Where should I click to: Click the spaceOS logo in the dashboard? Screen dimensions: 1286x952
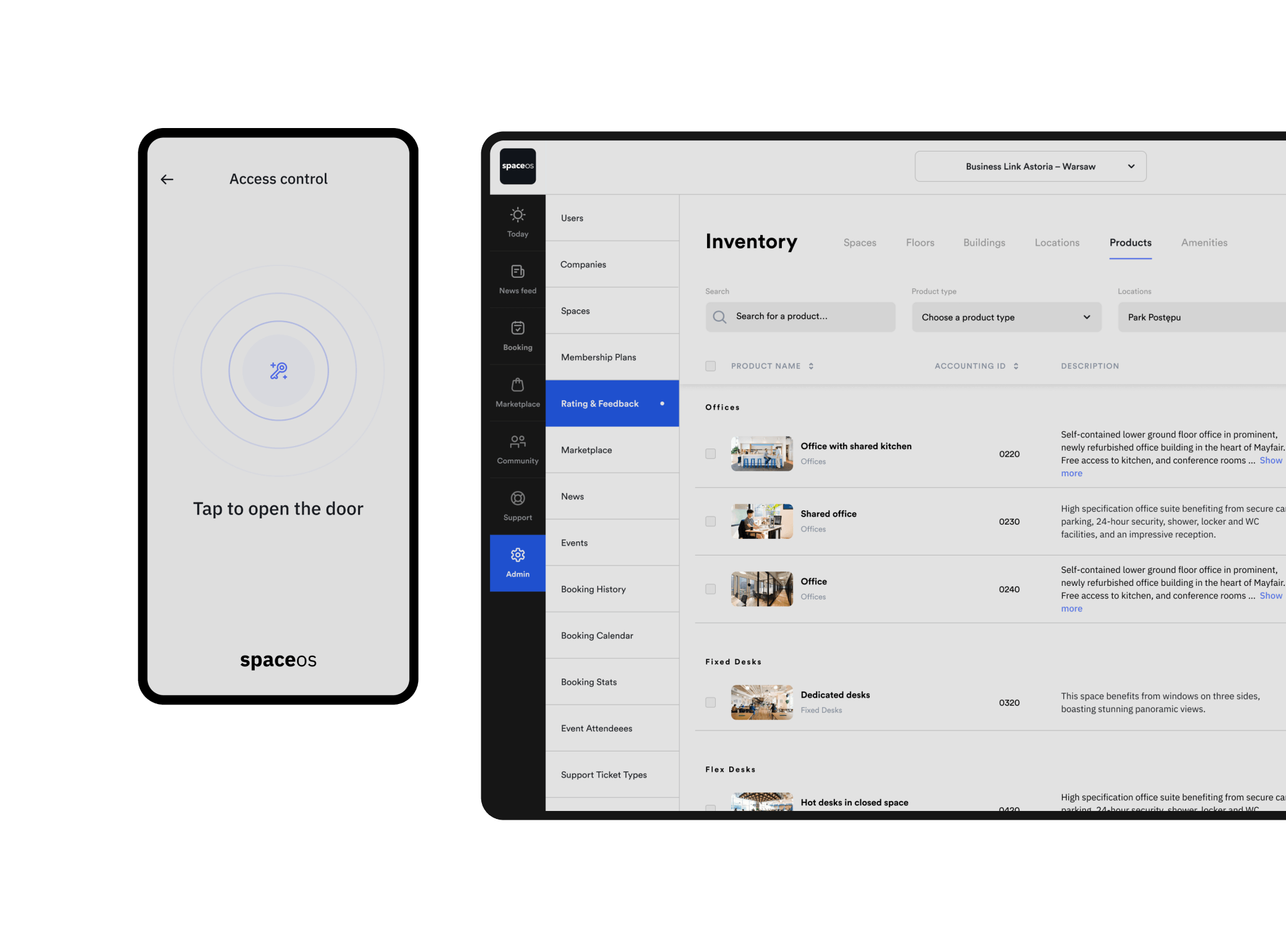[x=518, y=166]
